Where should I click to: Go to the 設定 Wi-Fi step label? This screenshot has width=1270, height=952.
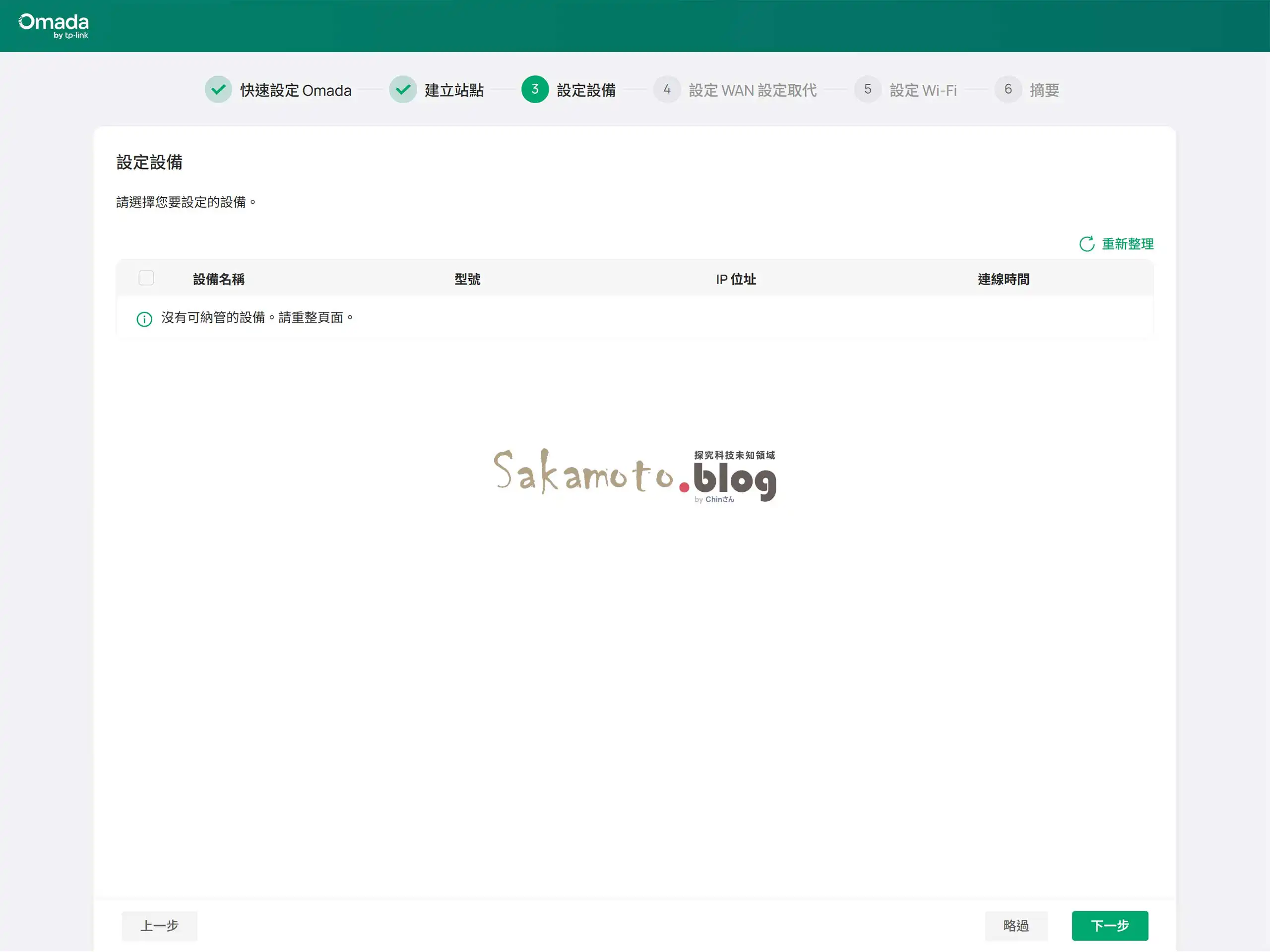tap(923, 91)
